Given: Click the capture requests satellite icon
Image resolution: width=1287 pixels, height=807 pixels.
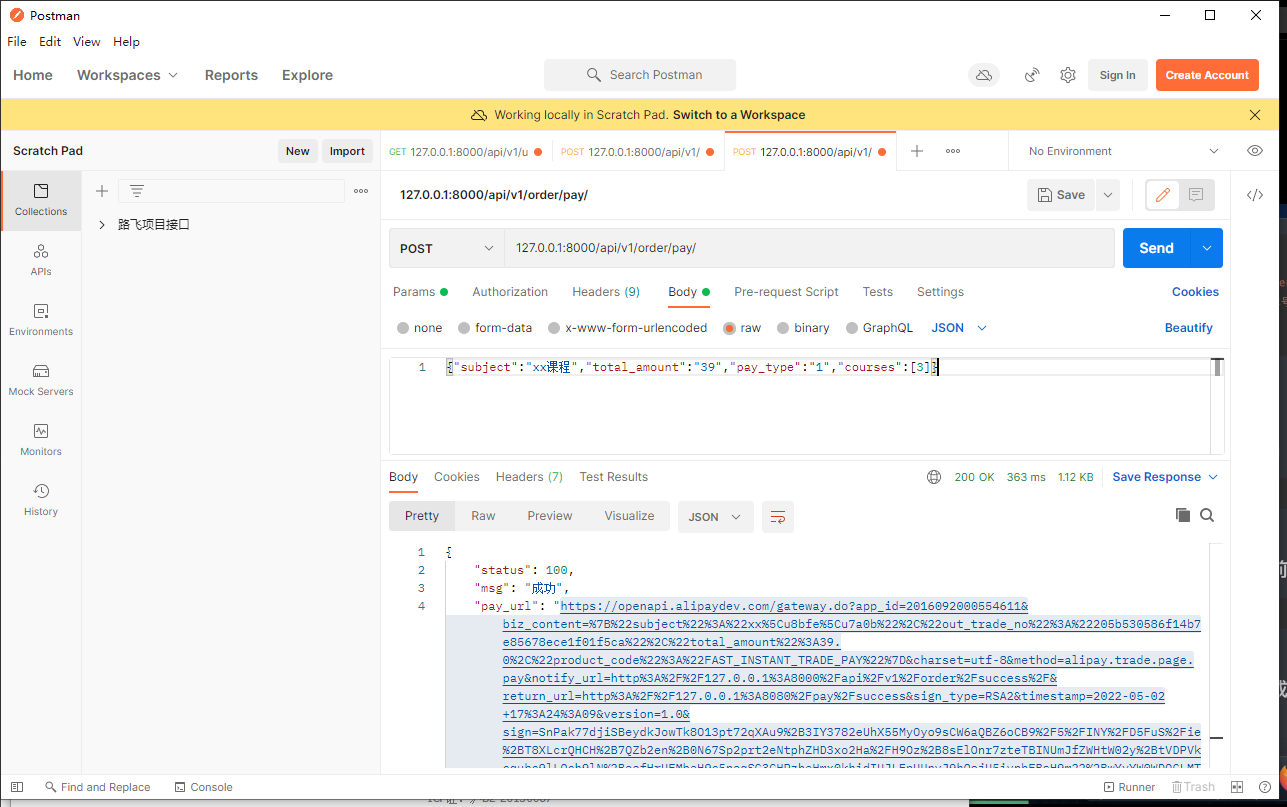Looking at the screenshot, I should tap(1033, 75).
